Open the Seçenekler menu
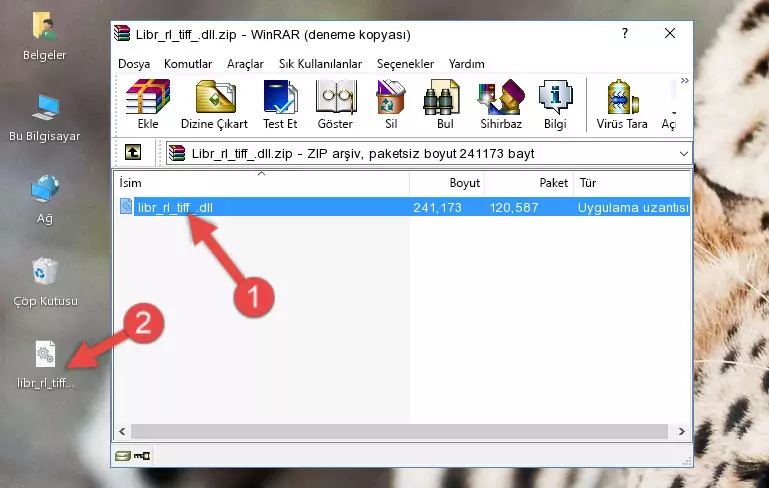The image size is (769, 488). [405, 64]
